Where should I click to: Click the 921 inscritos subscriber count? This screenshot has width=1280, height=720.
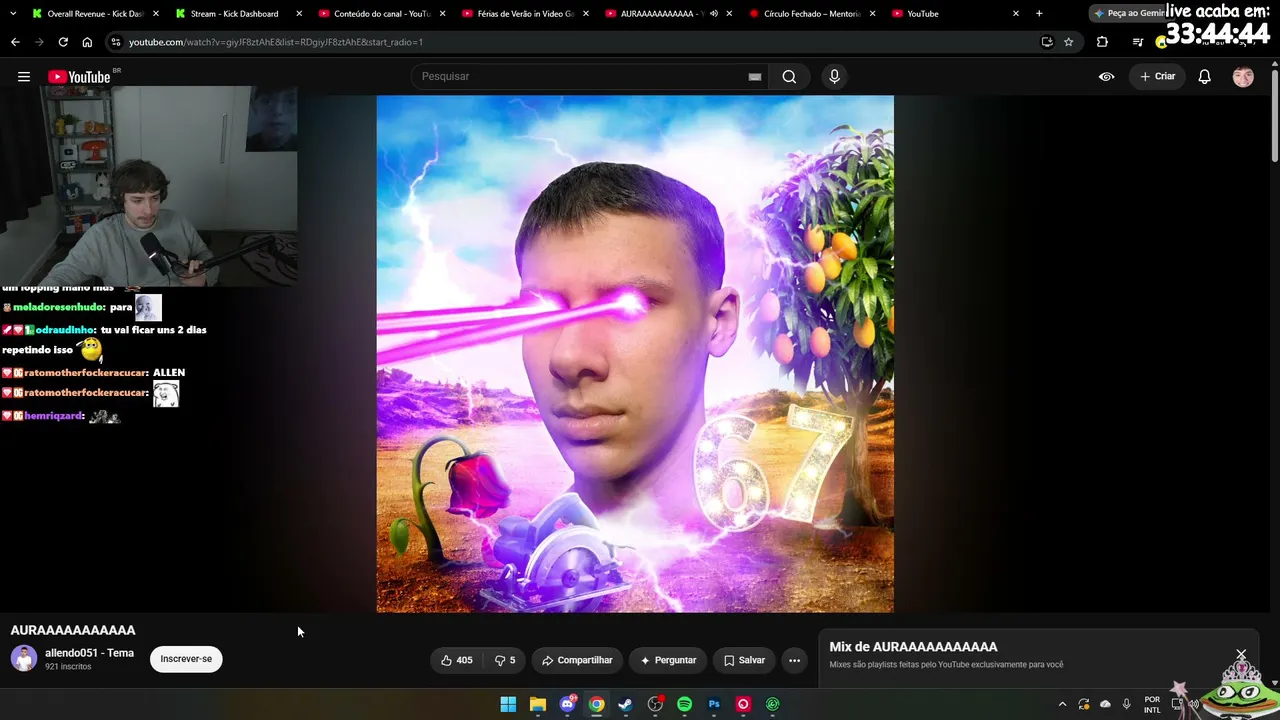[68, 667]
